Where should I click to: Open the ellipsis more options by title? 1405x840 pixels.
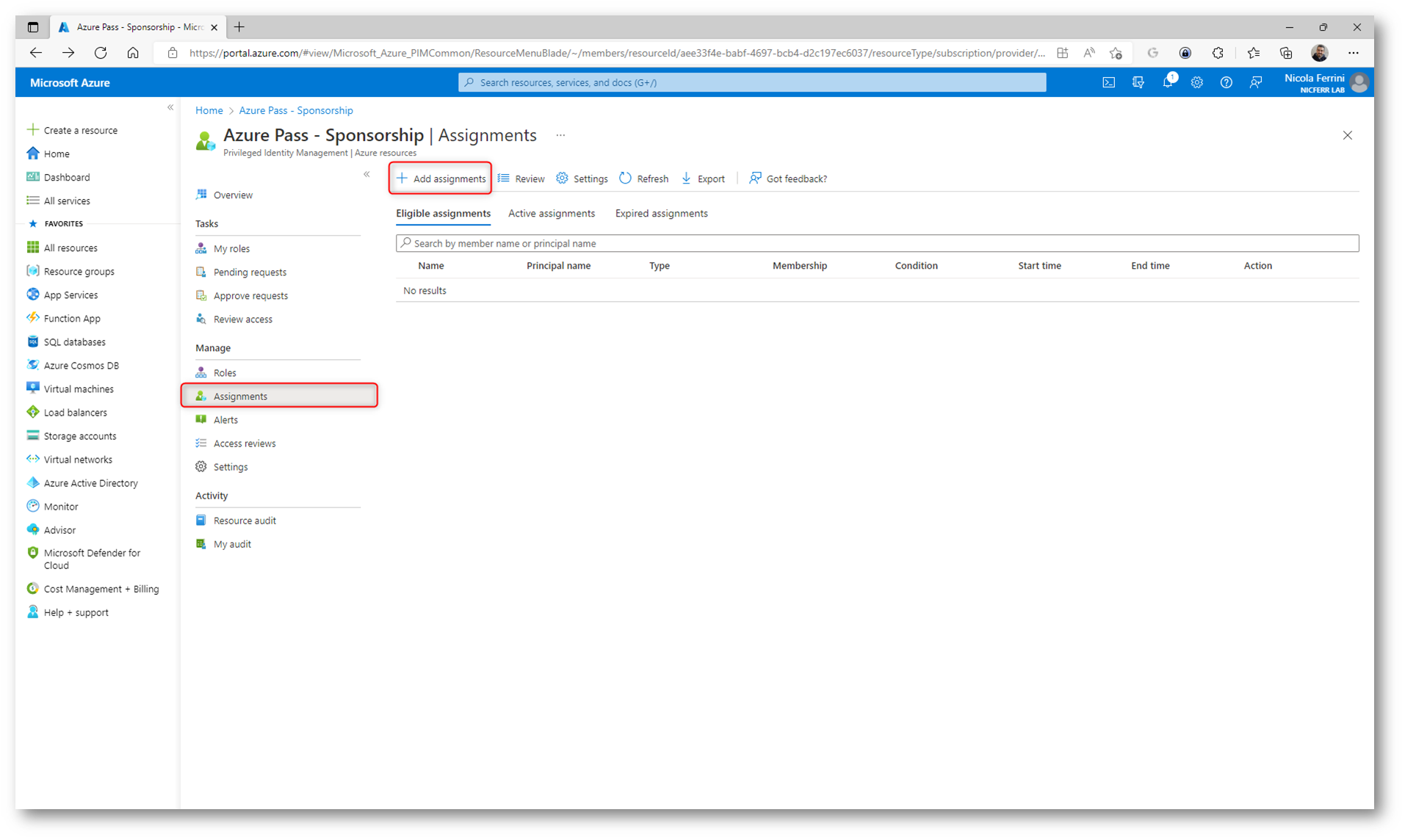coord(560,136)
